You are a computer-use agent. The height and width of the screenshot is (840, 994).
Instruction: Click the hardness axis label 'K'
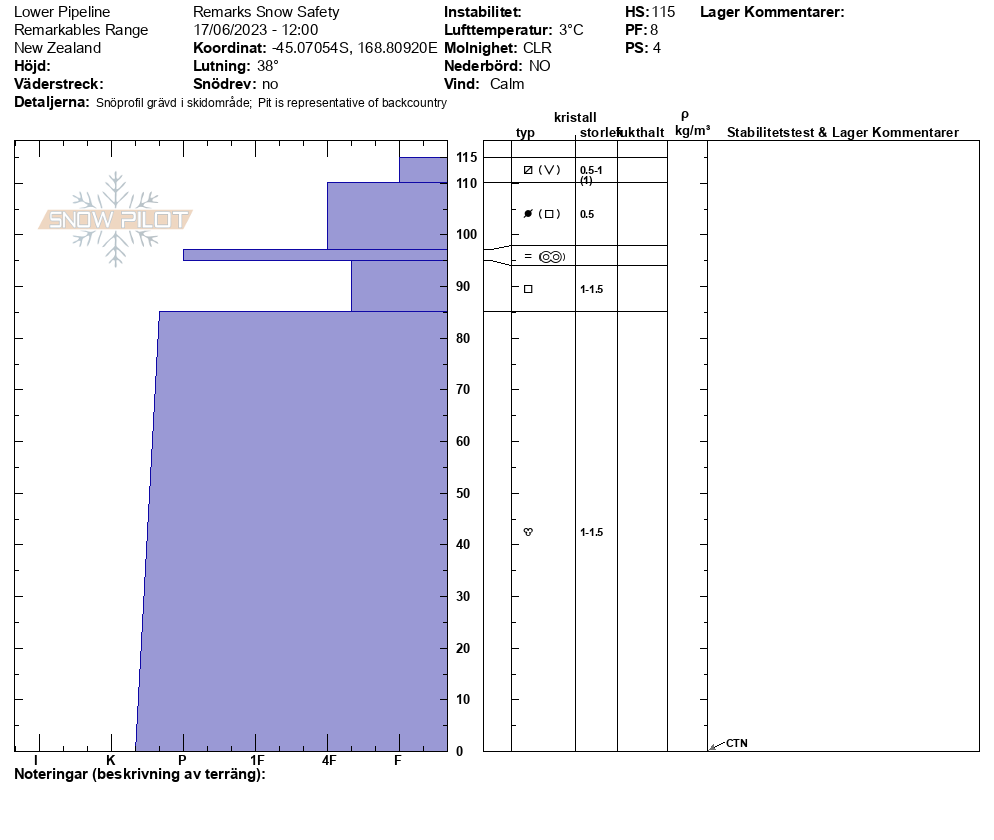coord(110,760)
